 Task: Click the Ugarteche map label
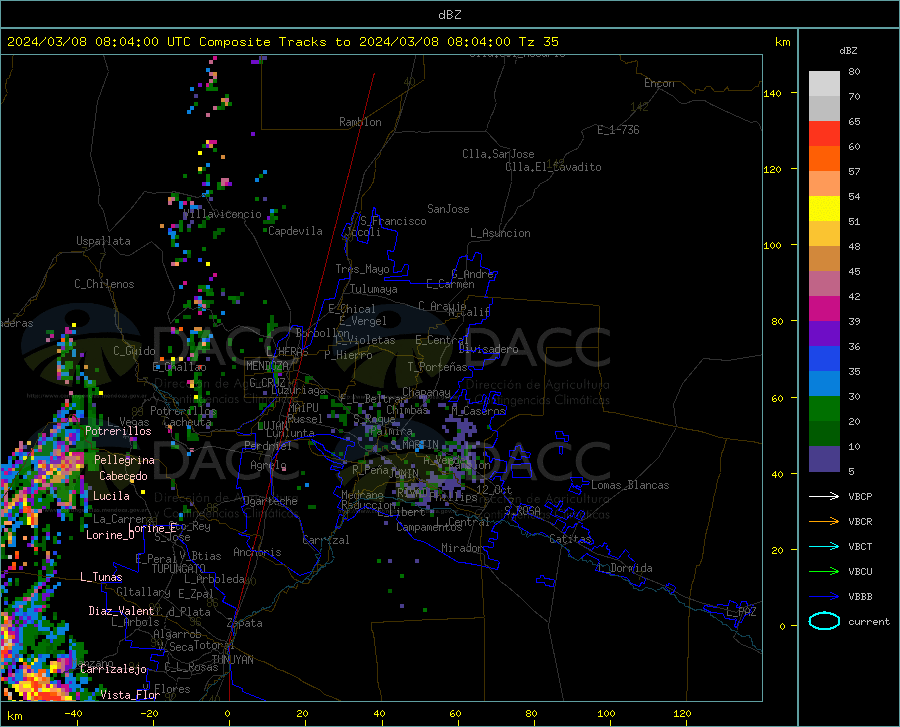tap(270, 501)
